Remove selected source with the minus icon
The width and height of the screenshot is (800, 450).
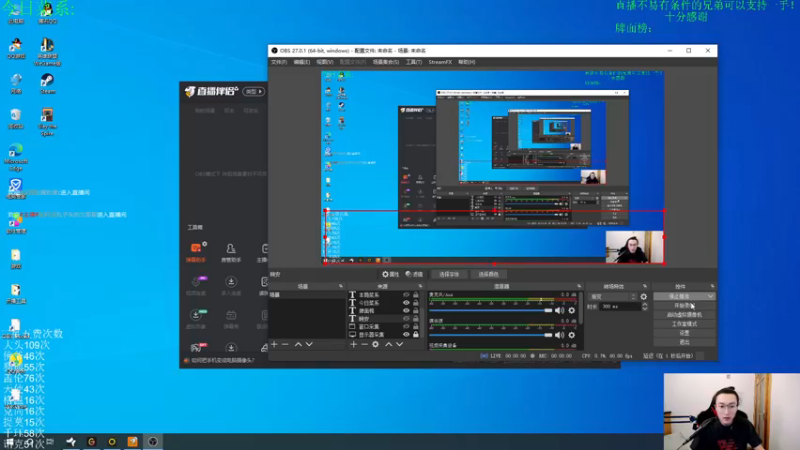pos(364,344)
